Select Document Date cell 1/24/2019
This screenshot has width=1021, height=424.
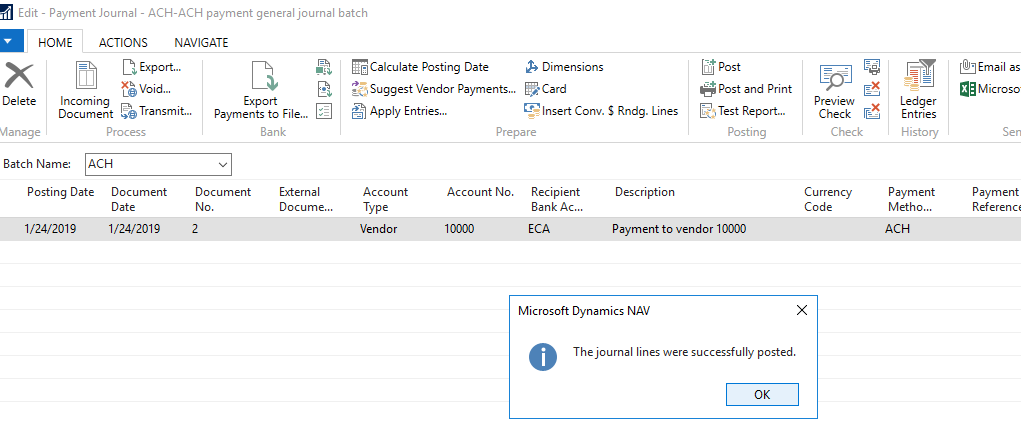pyautogui.click(x=134, y=229)
